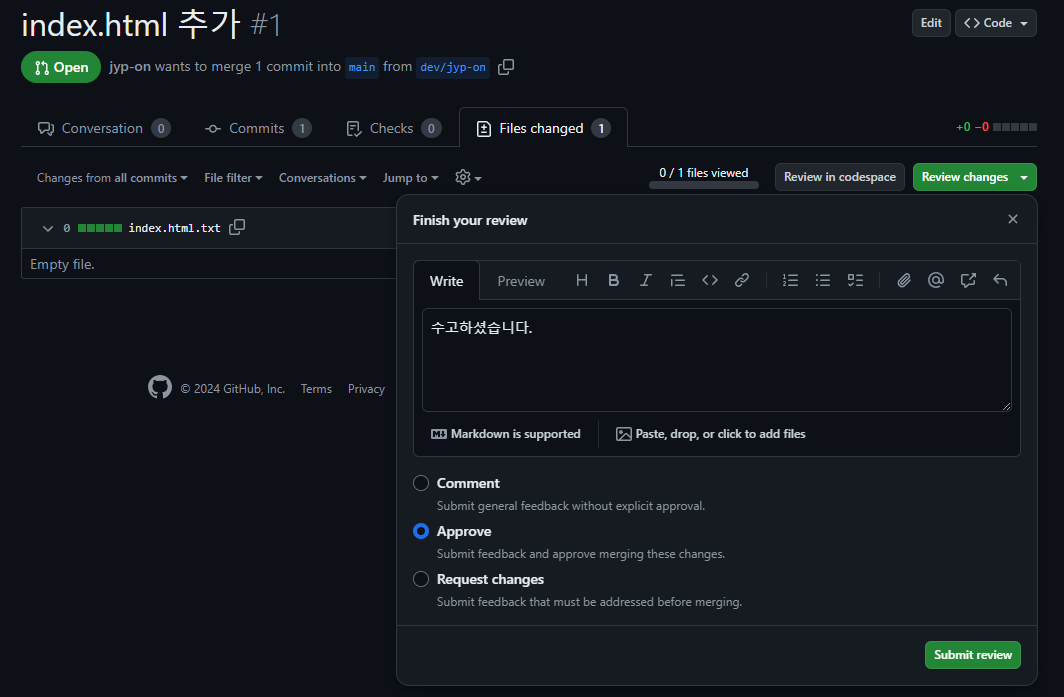Click the '0 / 1 files viewed' text
Screen dimensions: 1064x697
(x=704, y=173)
